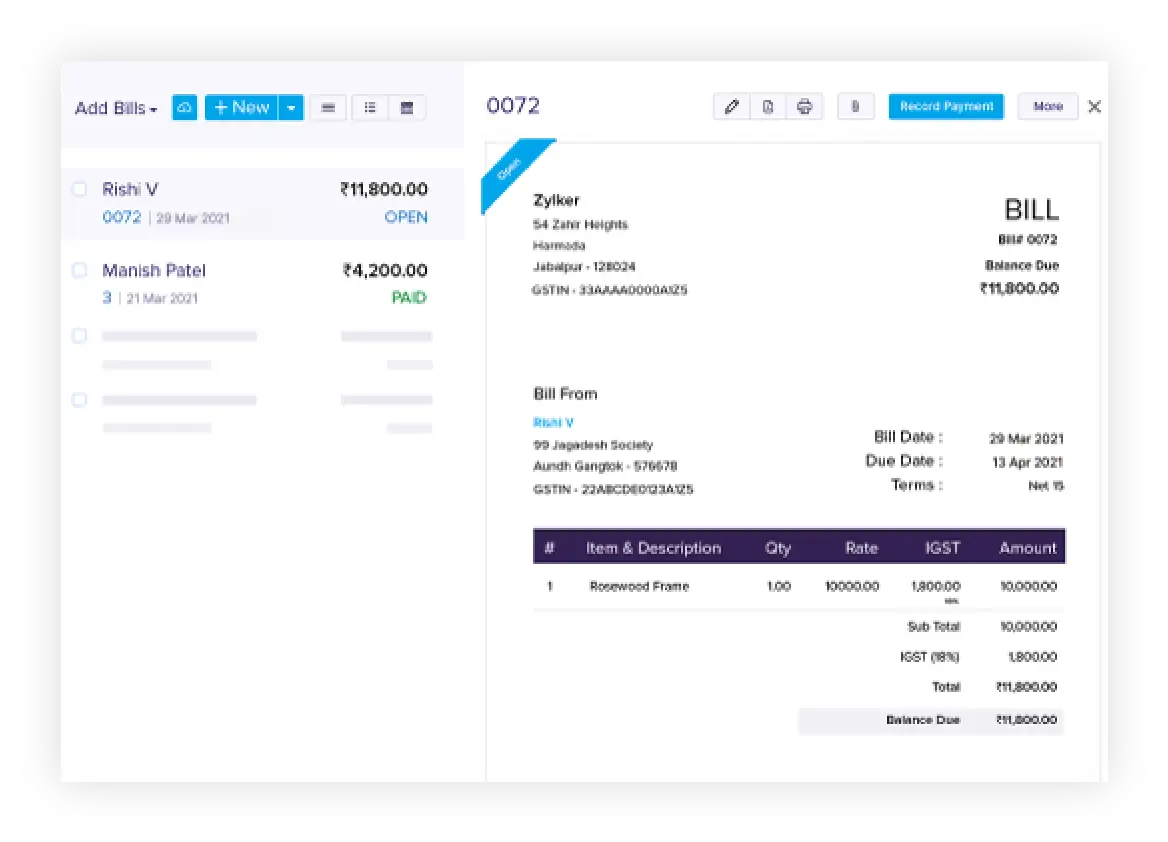Expand the New button dropdown arrow
The image size is (1168, 842).
(291, 107)
